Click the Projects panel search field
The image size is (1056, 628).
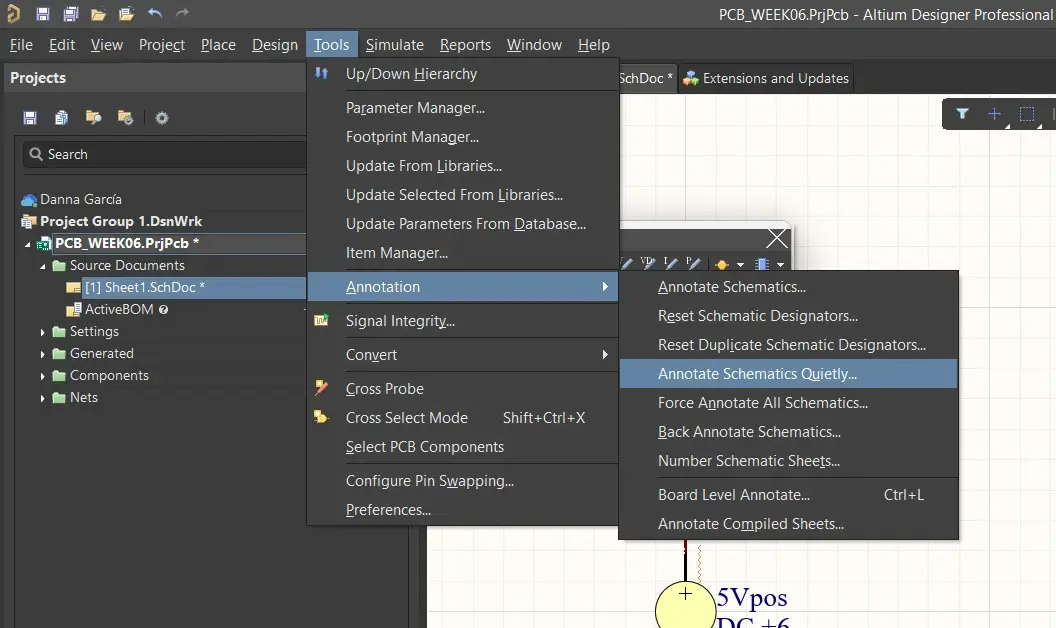[x=165, y=154]
